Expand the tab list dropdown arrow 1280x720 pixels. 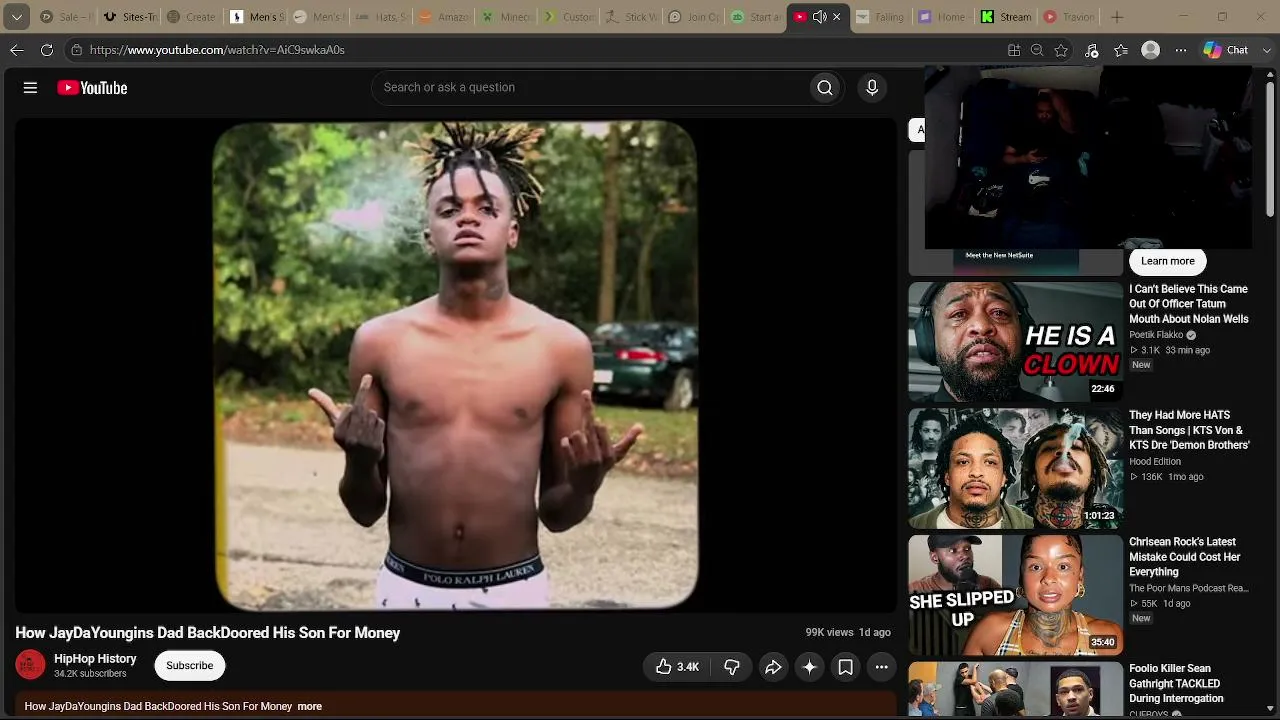(x=17, y=17)
